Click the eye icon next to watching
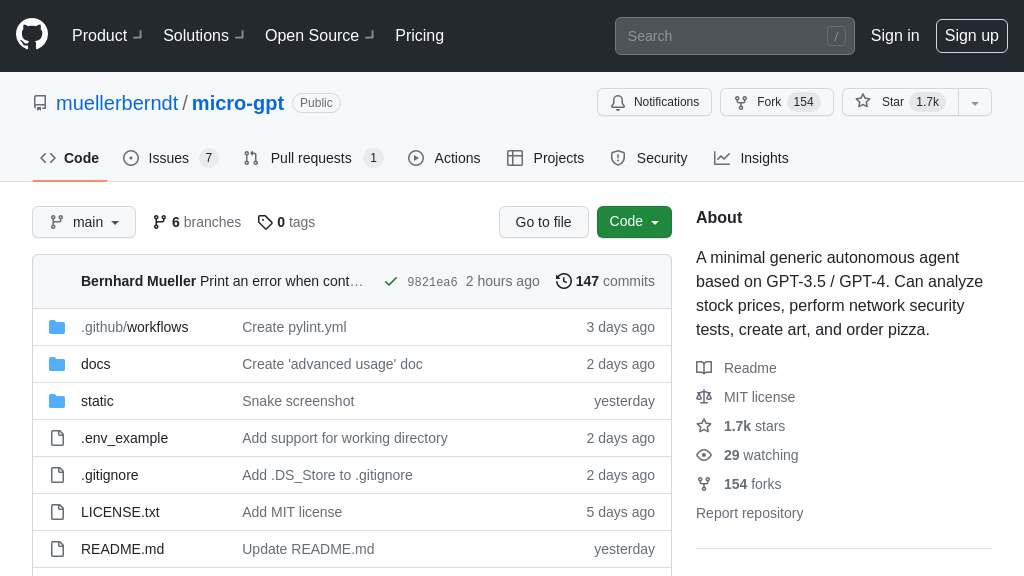 coord(704,455)
